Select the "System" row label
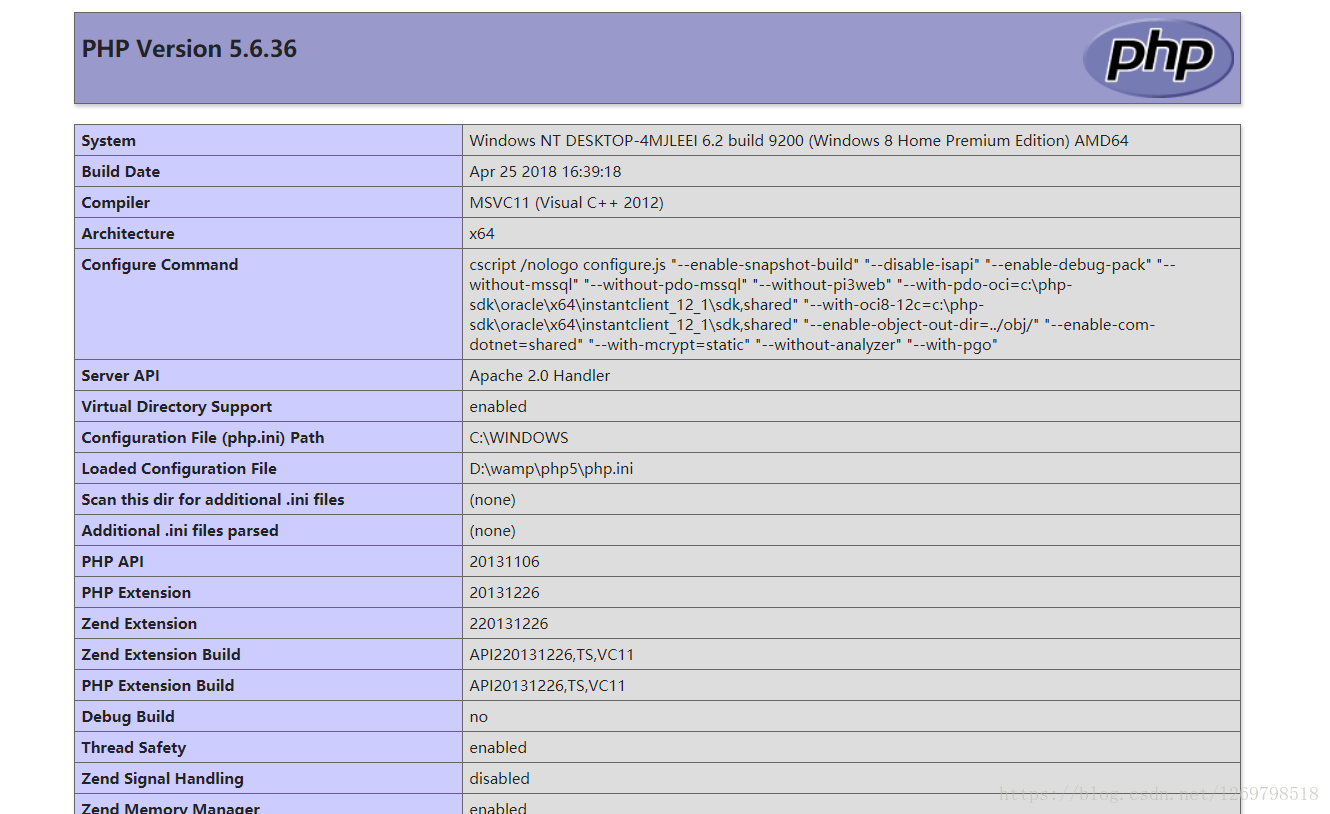 pos(109,141)
